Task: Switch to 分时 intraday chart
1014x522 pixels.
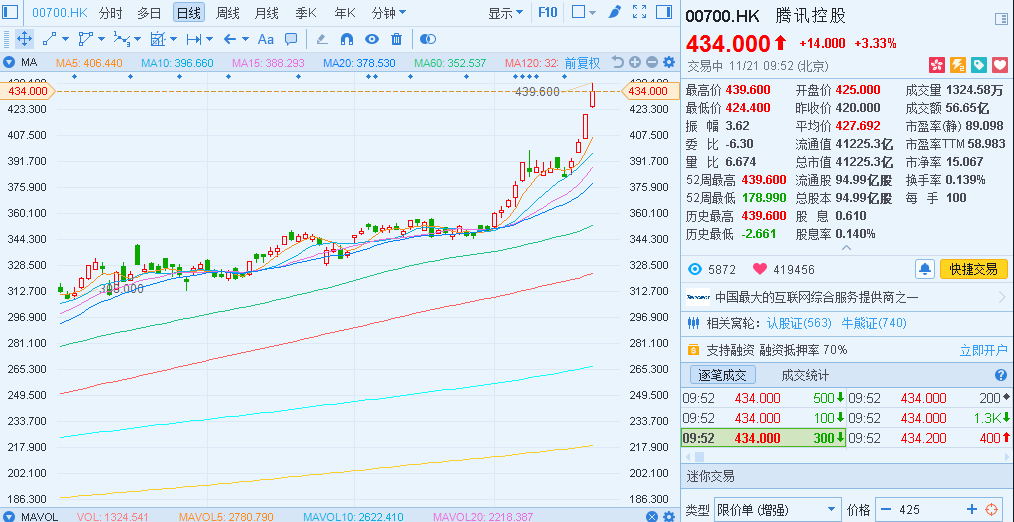Action: (111, 12)
